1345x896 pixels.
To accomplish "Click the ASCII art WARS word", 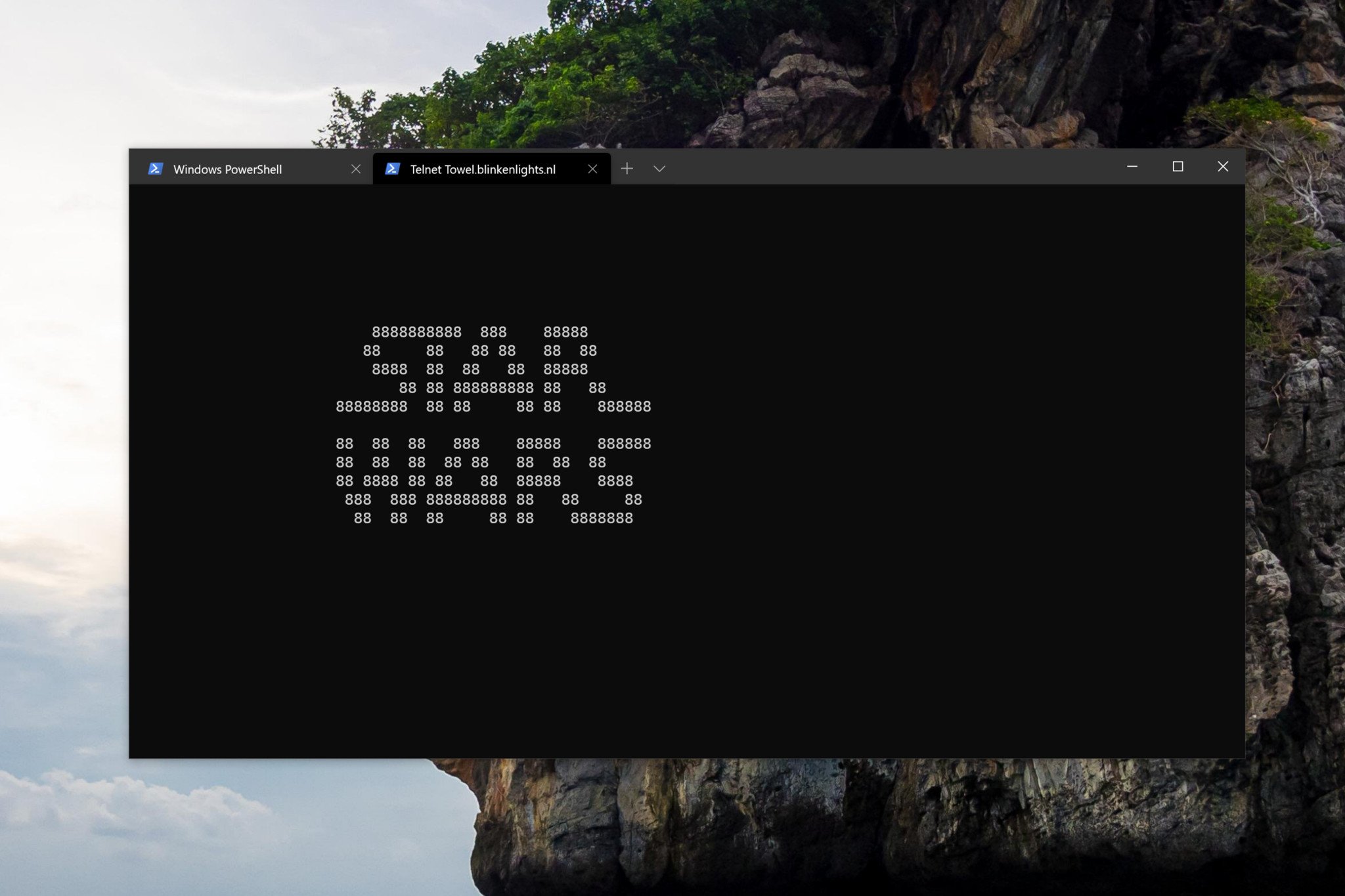I will pos(493,480).
